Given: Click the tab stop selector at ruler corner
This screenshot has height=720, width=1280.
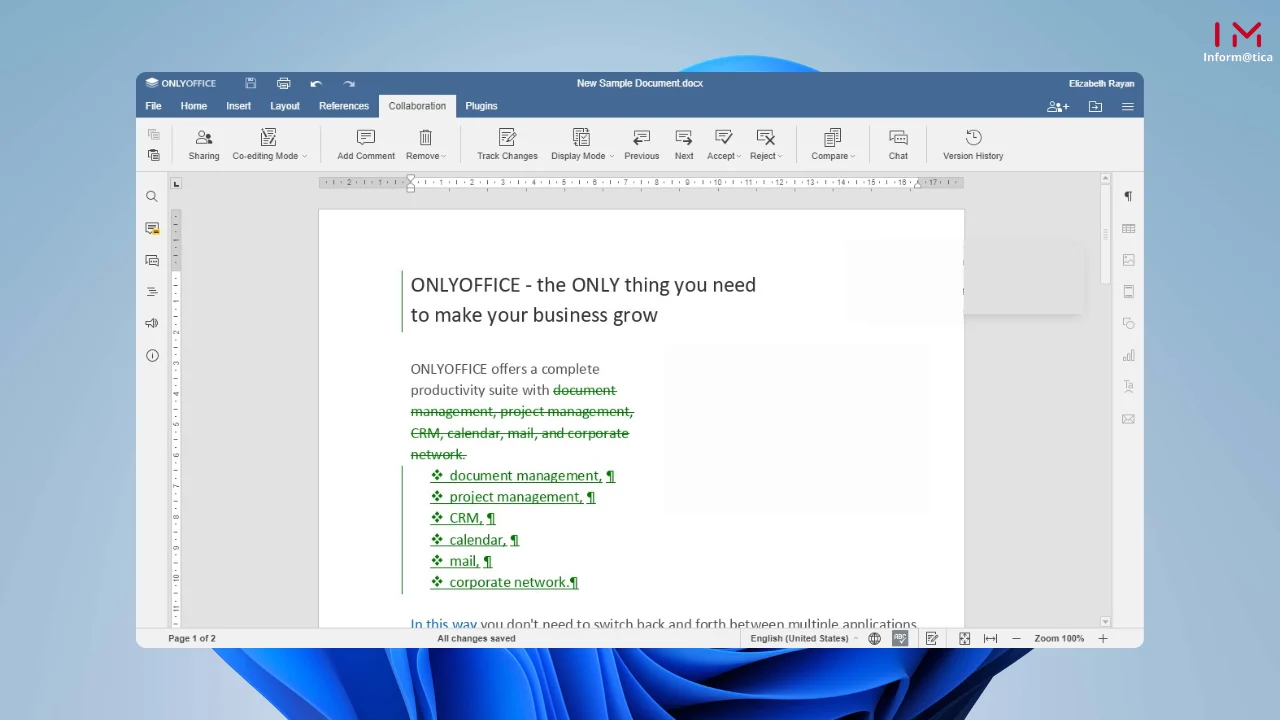Looking at the screenshot, I should point(176,184).
